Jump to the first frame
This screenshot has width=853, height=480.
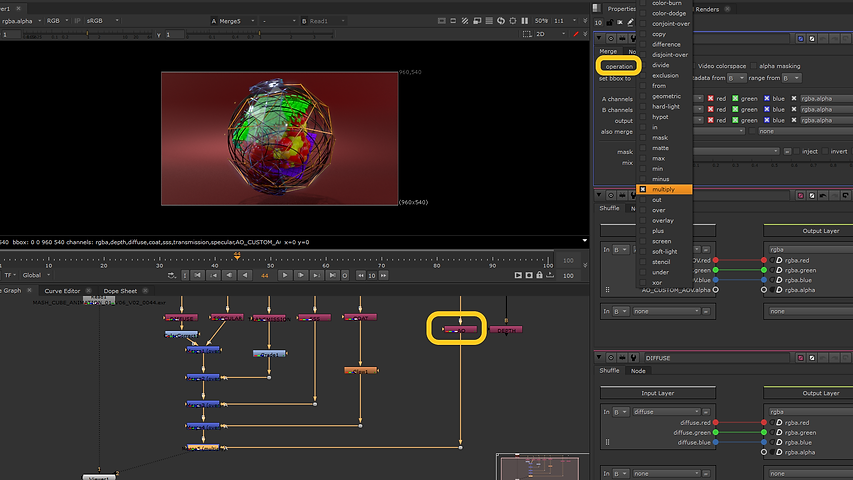point(197,275)
